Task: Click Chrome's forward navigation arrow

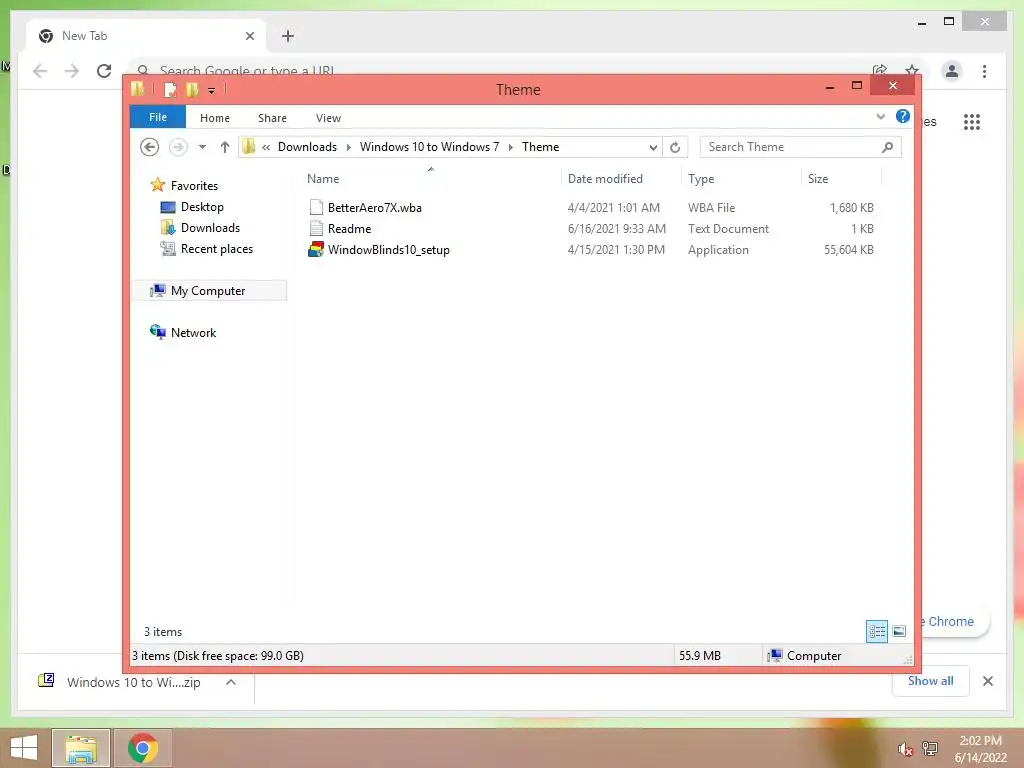Action: [x=72, y=71]
